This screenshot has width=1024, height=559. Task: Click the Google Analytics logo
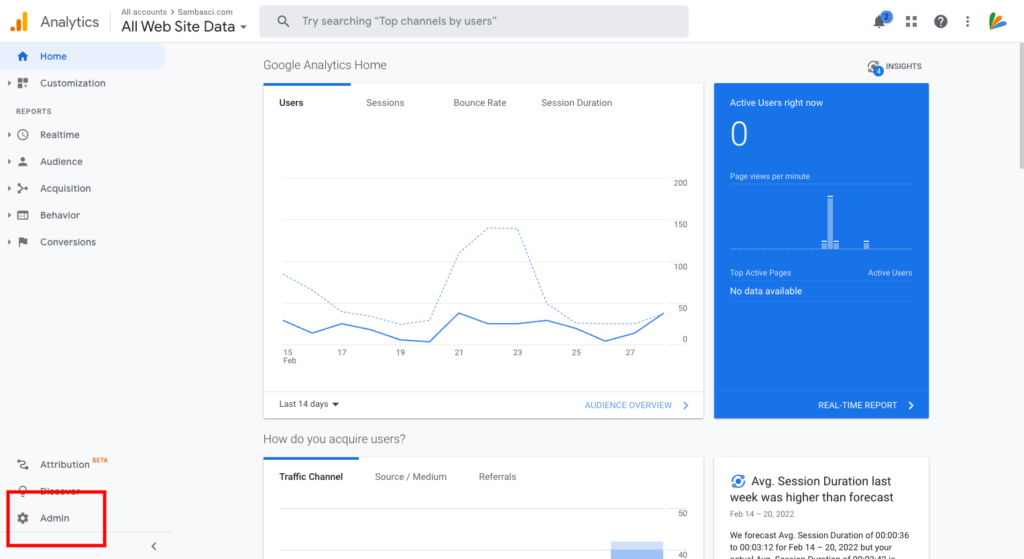click(x=20, y=22)
